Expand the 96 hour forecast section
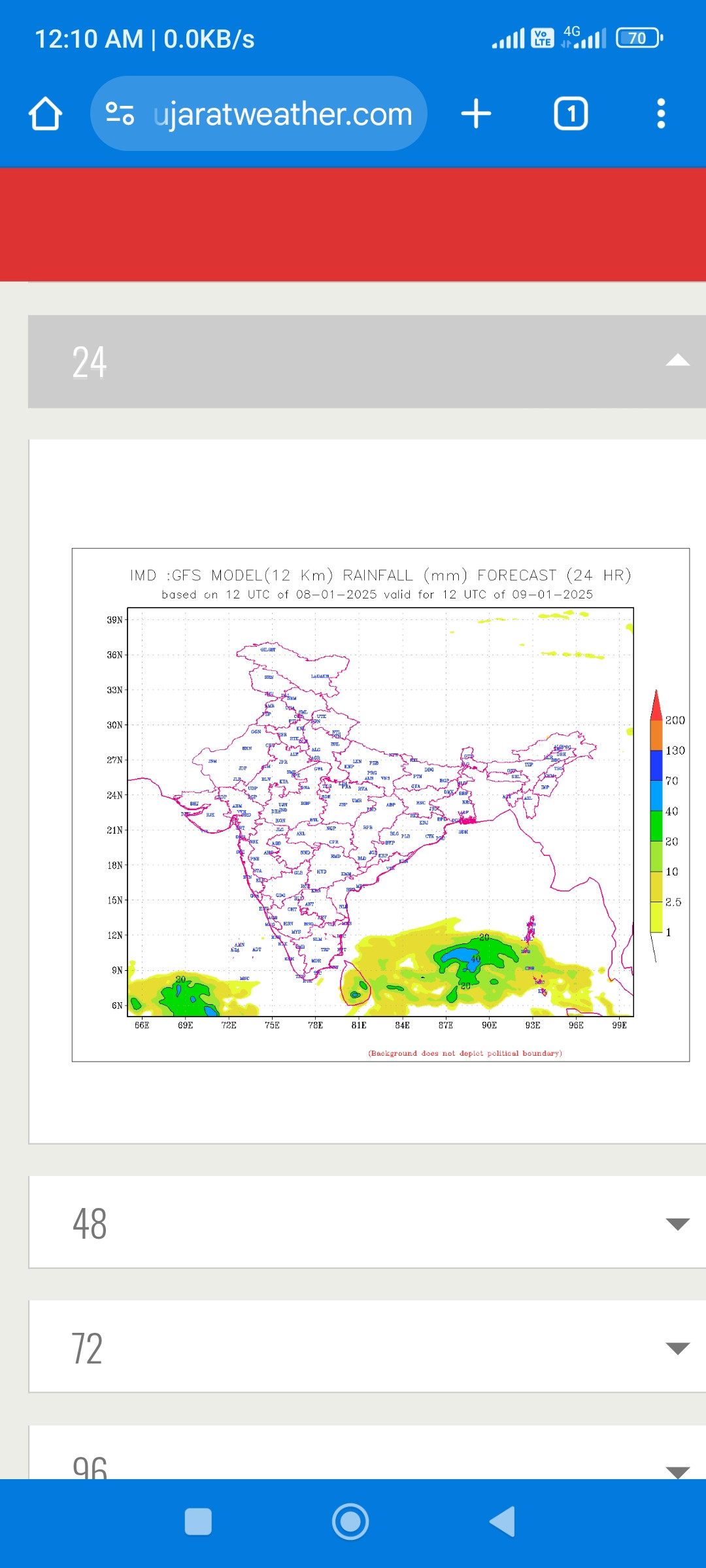 coord(677,1471)
